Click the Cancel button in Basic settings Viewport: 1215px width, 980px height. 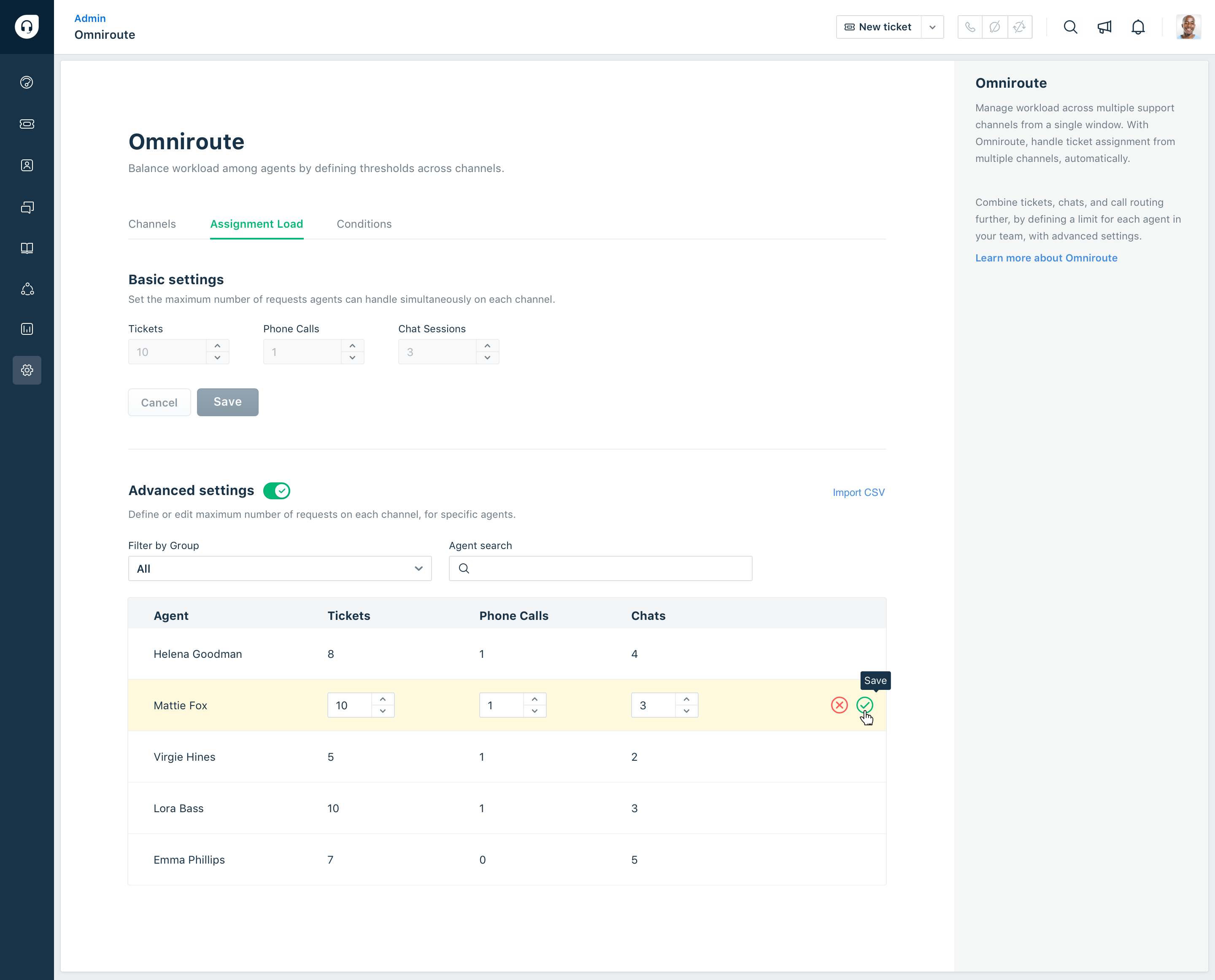click(x=159, y=402)
